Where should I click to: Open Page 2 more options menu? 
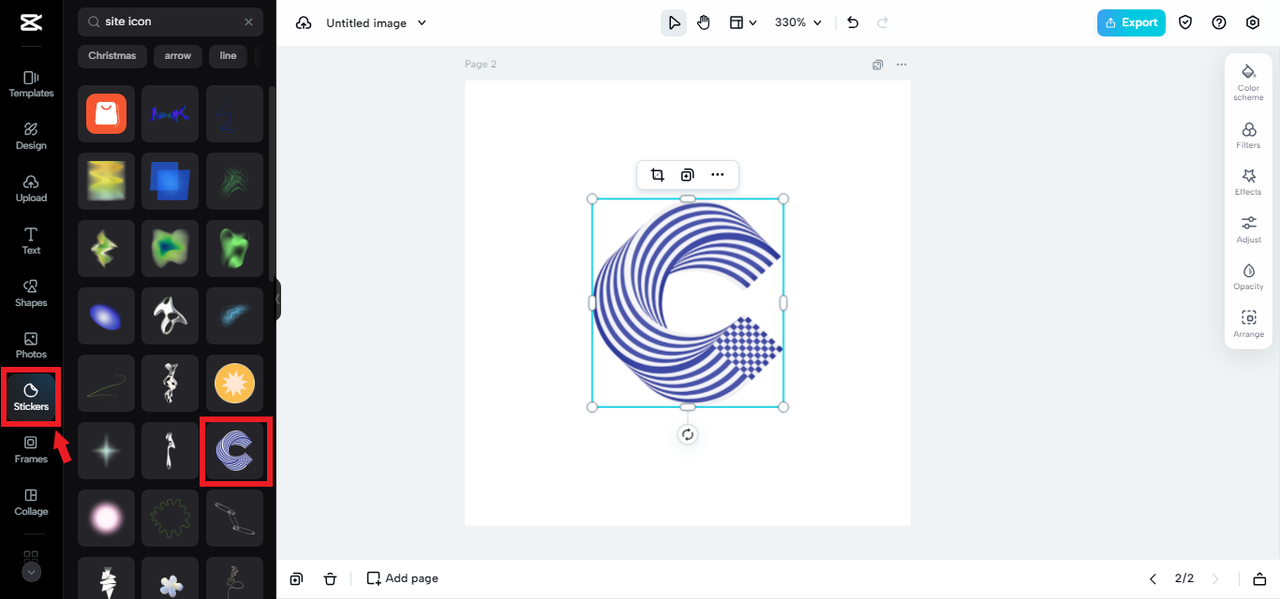point(901,64)
